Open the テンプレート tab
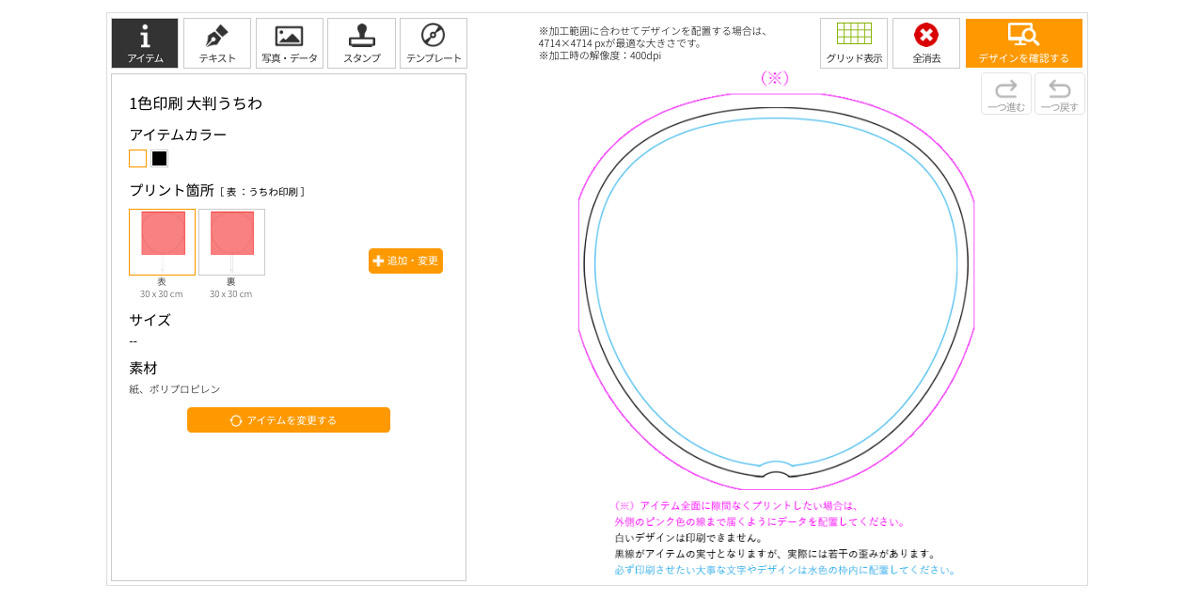 click(433, 43)
